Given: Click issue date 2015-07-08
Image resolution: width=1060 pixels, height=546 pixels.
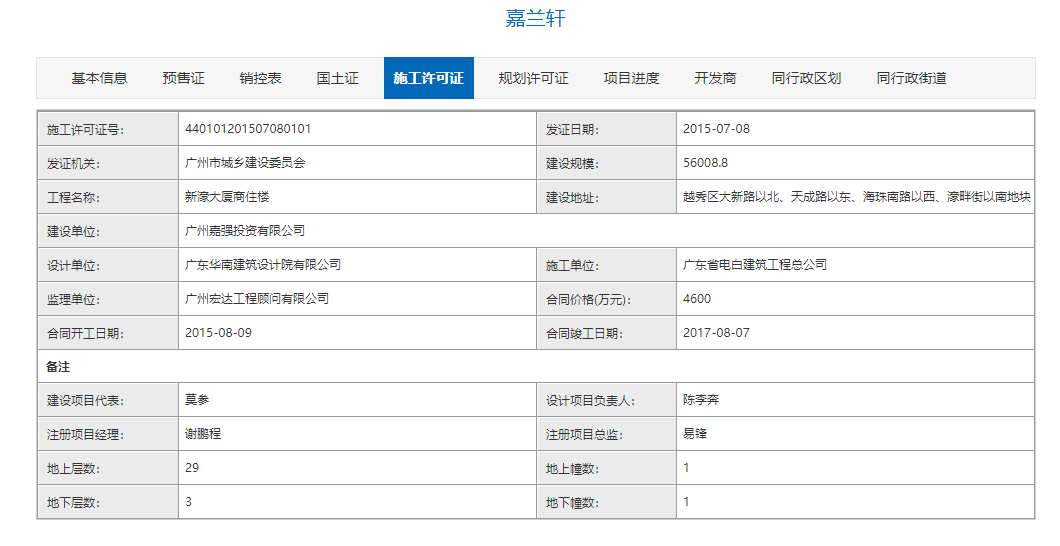Looking at the screenshot, I should (716, 128).
